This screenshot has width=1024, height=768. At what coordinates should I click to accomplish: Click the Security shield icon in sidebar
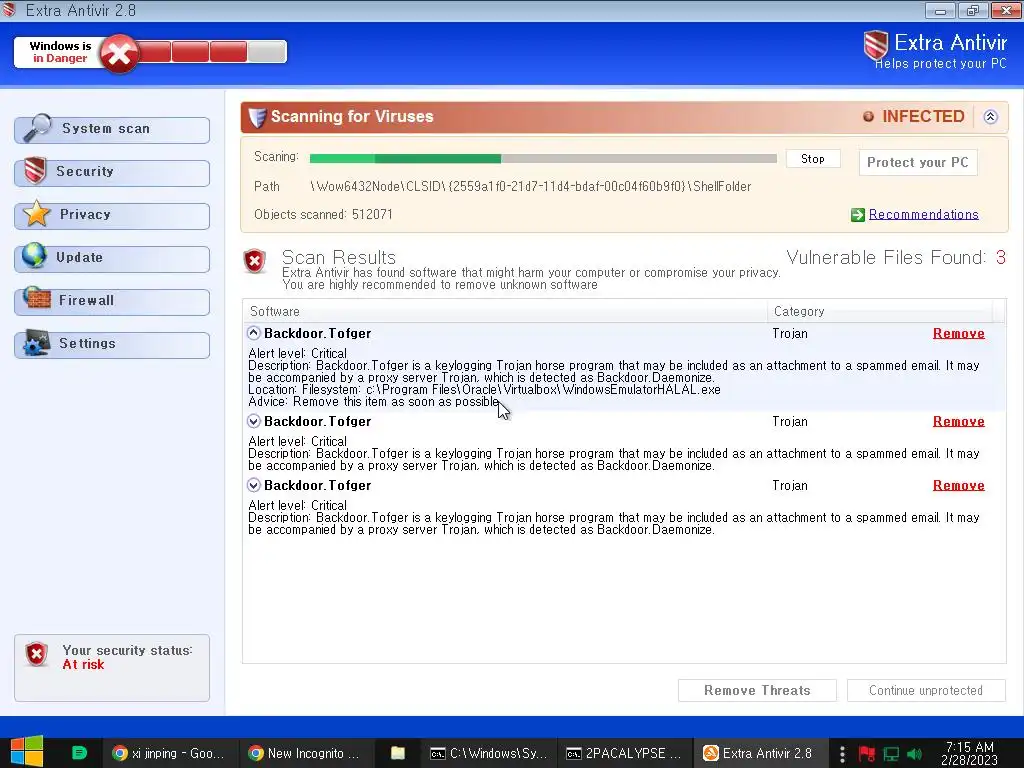coord(35,171)
